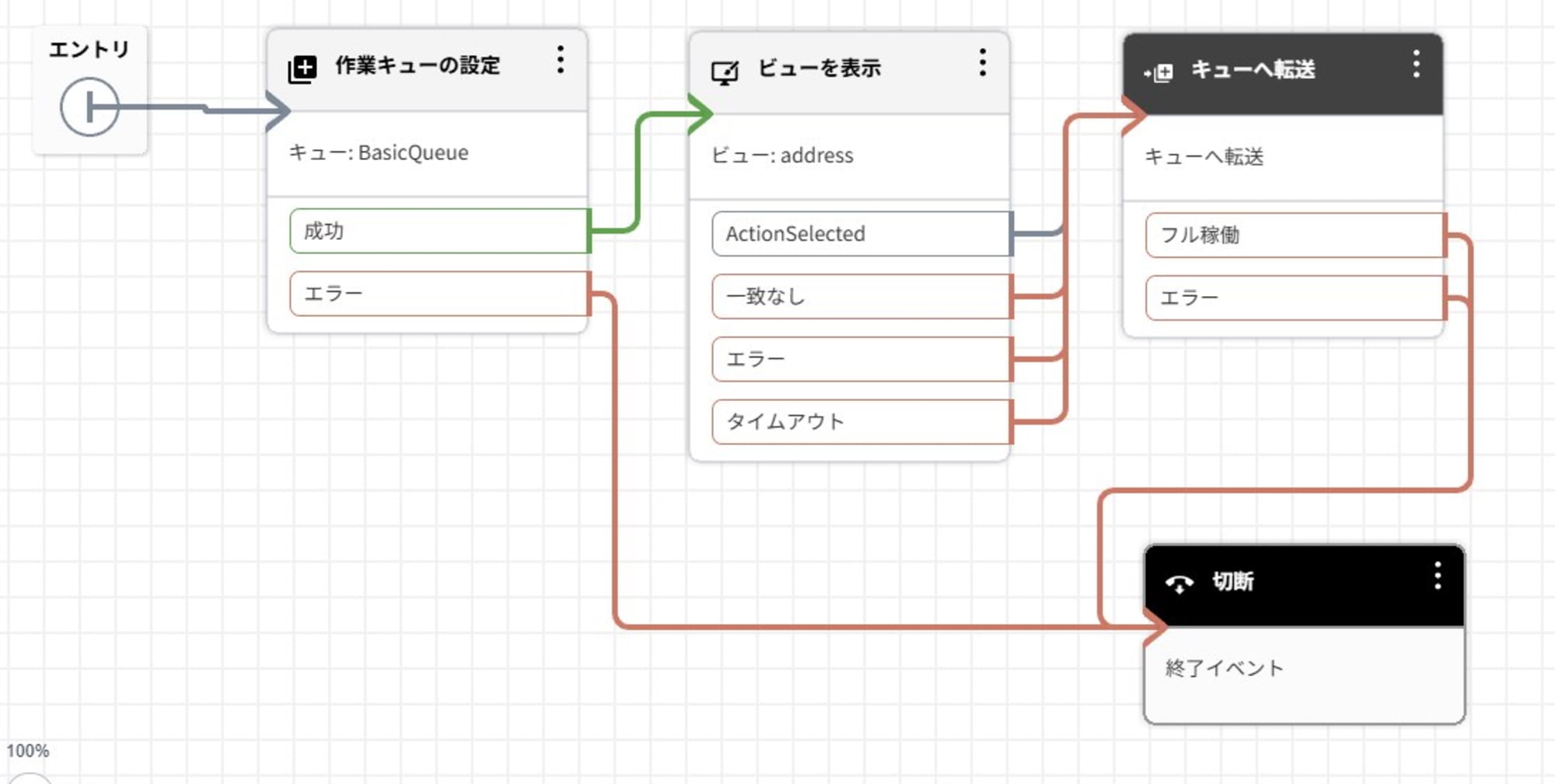
Task: Select the エラー branch of 作業キューの設定
Action: click(440, 294)
